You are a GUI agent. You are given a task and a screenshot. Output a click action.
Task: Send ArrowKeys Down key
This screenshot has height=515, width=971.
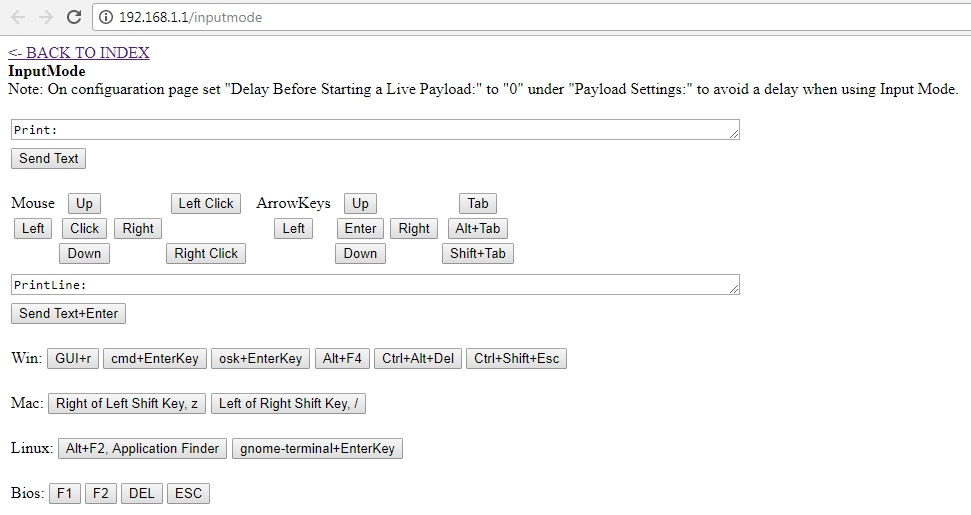[360, 253]
